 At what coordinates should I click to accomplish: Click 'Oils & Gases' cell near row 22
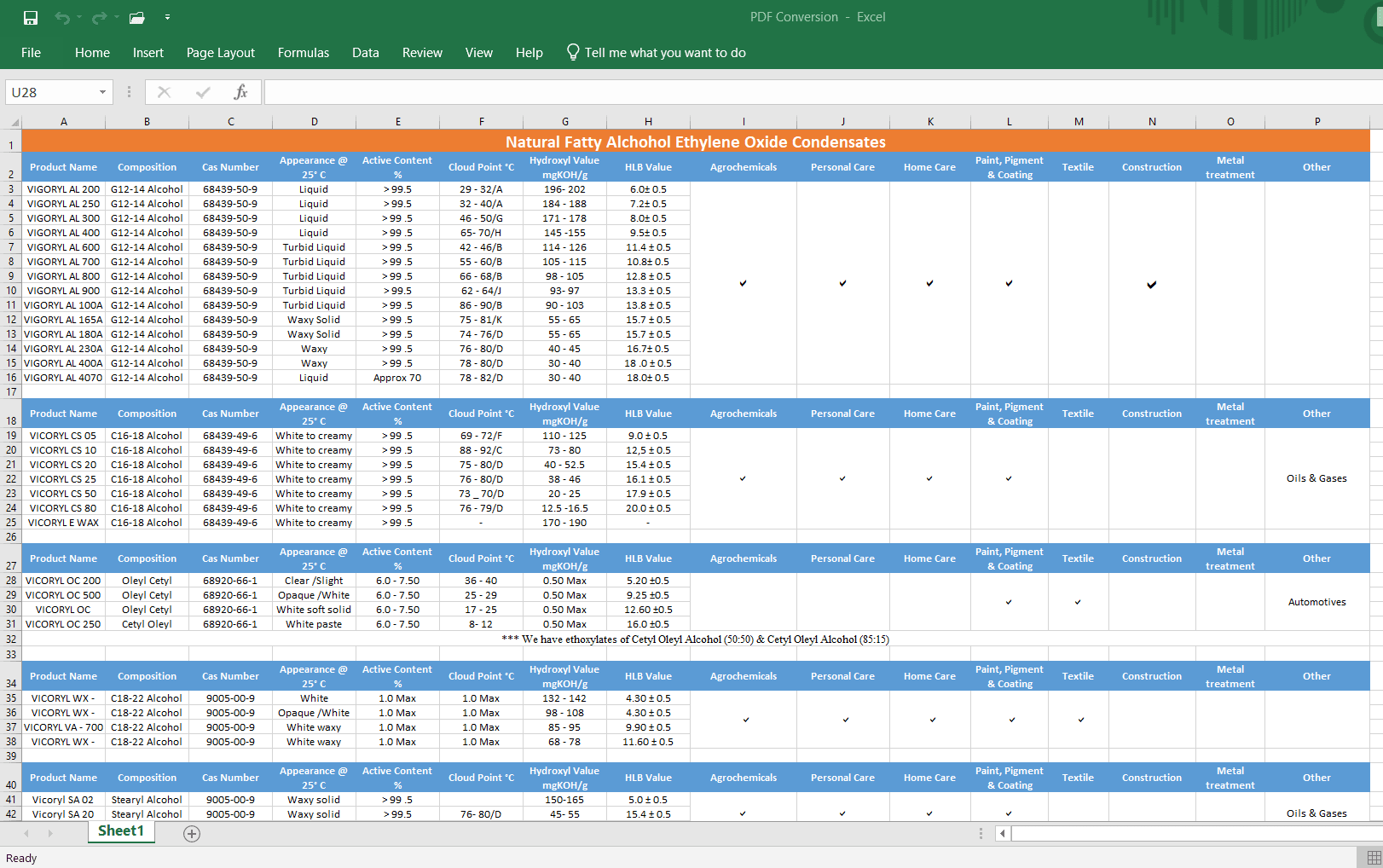[x=1316, y=478]
